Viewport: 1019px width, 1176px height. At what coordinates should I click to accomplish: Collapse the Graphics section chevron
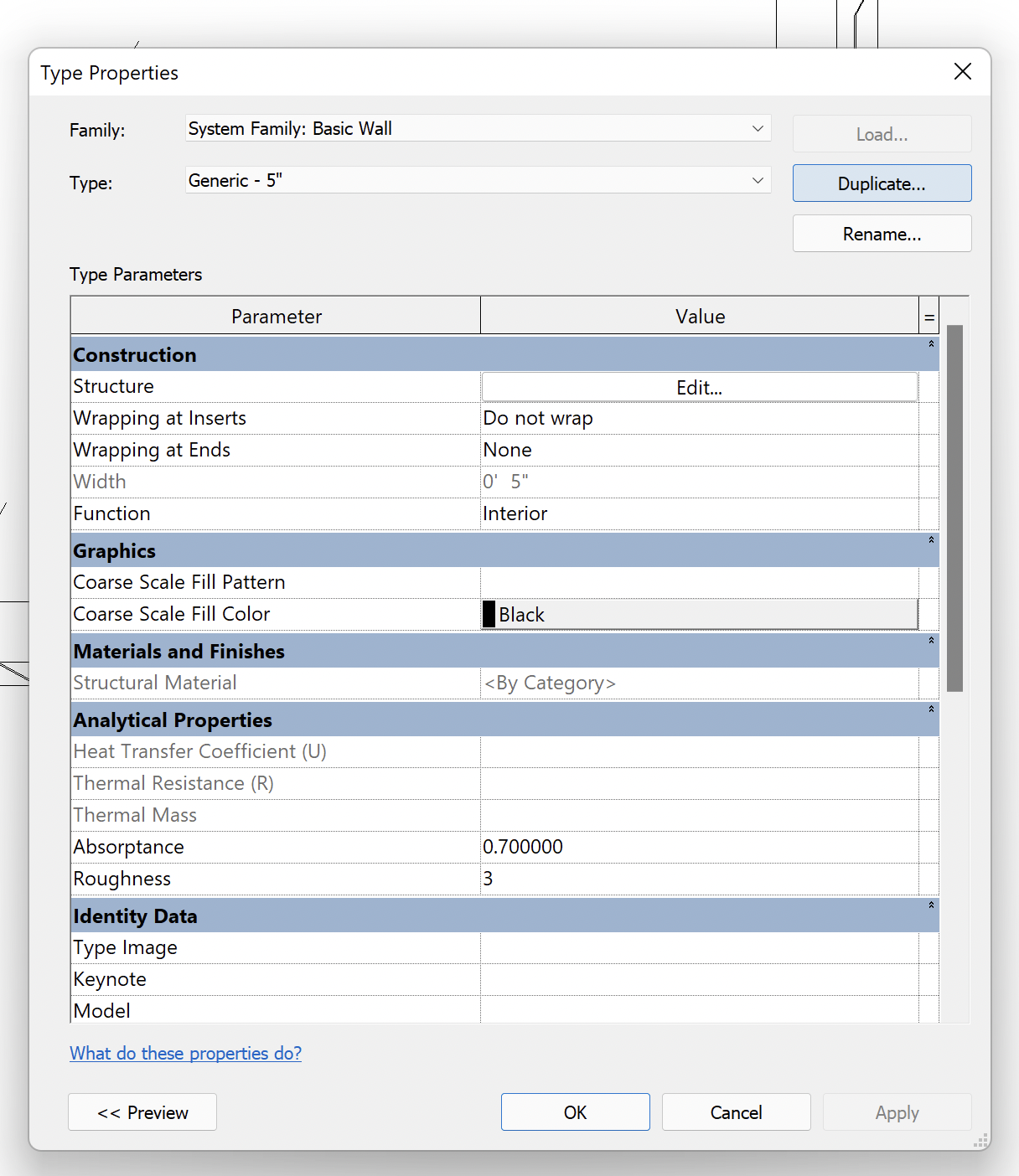pos(930,539)
